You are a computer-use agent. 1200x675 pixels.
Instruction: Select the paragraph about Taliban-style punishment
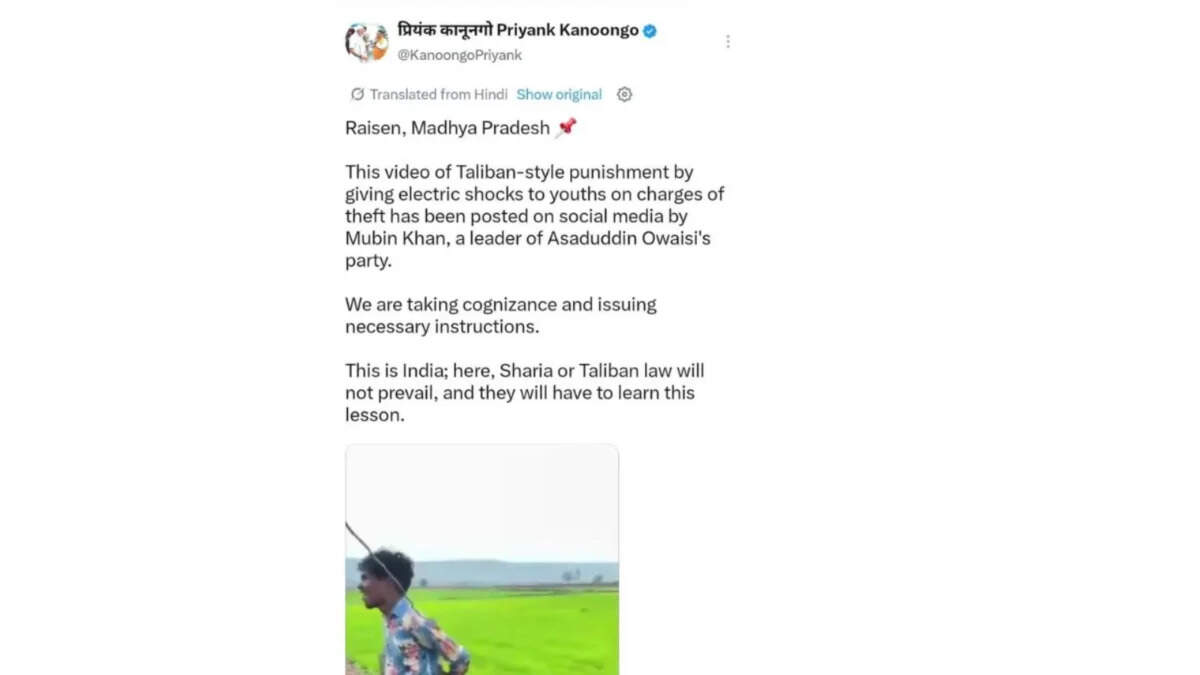coord(535,216)
